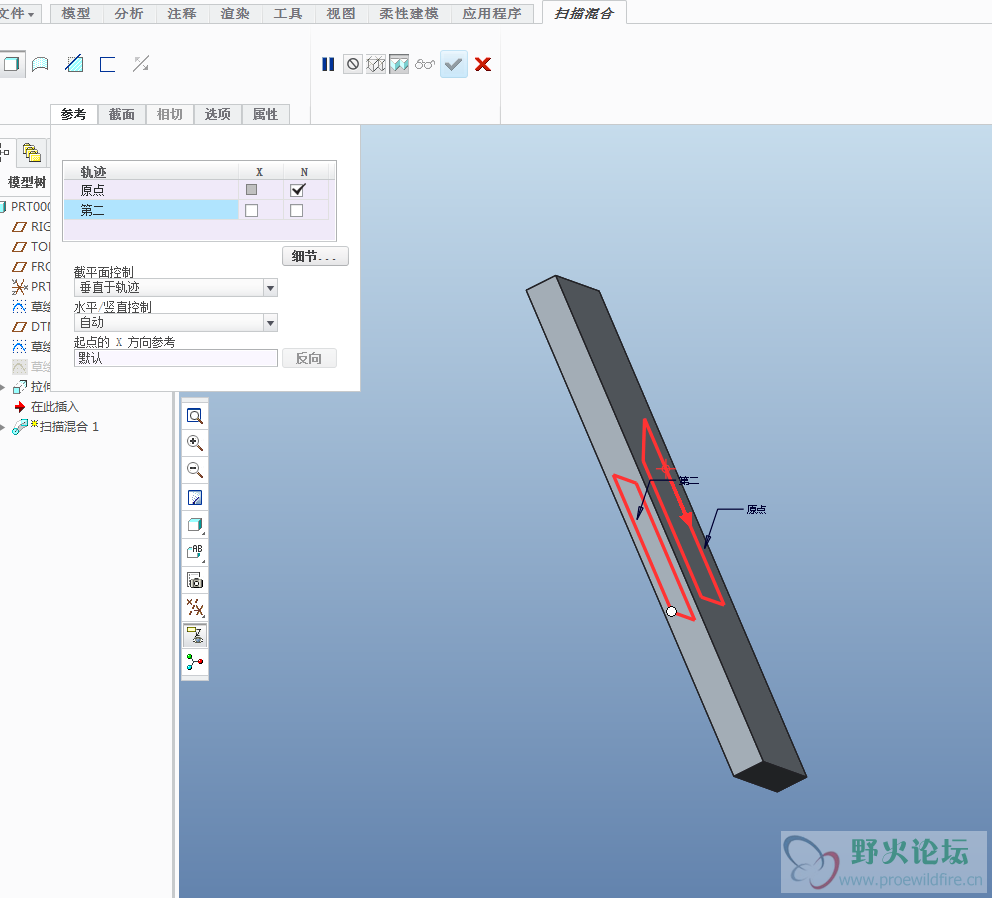Click the 反向 button
Screen dimensions: 992x898
pos(309,358)
